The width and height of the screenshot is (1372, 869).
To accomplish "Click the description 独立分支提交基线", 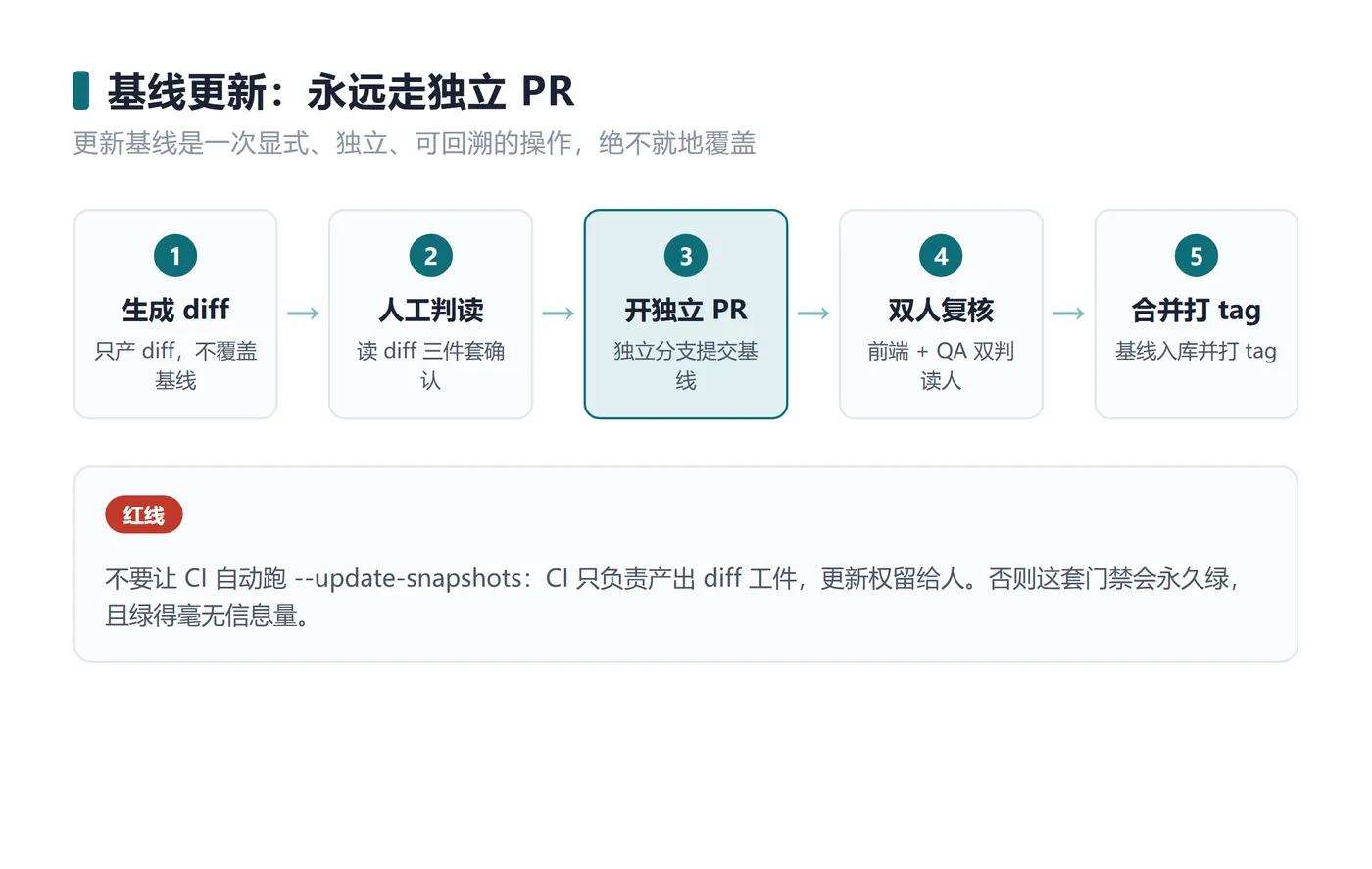I will [x=686, y=365].
